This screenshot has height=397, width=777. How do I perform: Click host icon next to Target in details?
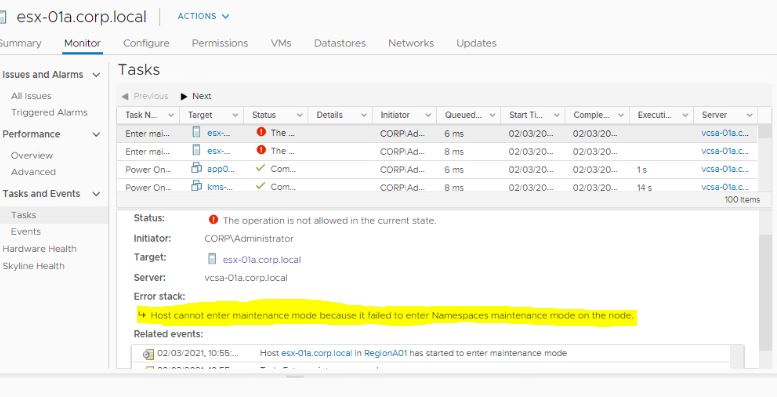coord(212,259)
